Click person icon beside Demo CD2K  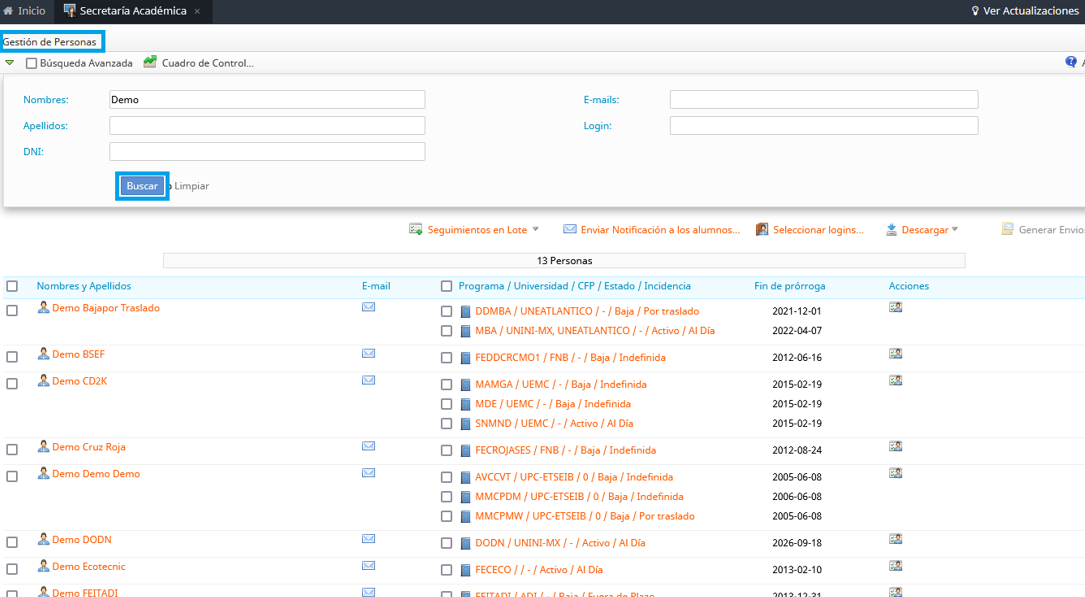[x=43, y=381]
